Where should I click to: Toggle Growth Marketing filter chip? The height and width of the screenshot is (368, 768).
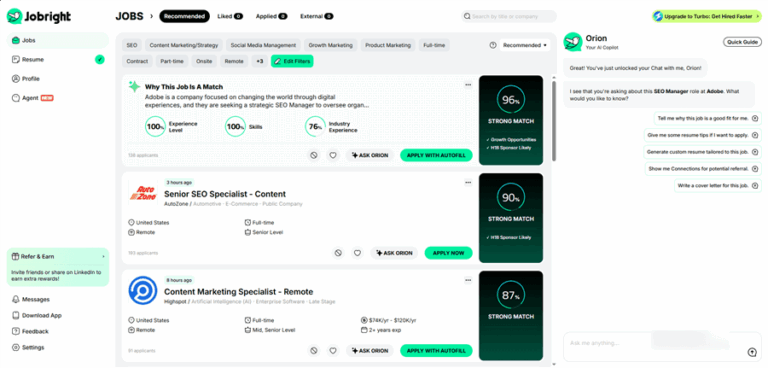coord(330,45)
